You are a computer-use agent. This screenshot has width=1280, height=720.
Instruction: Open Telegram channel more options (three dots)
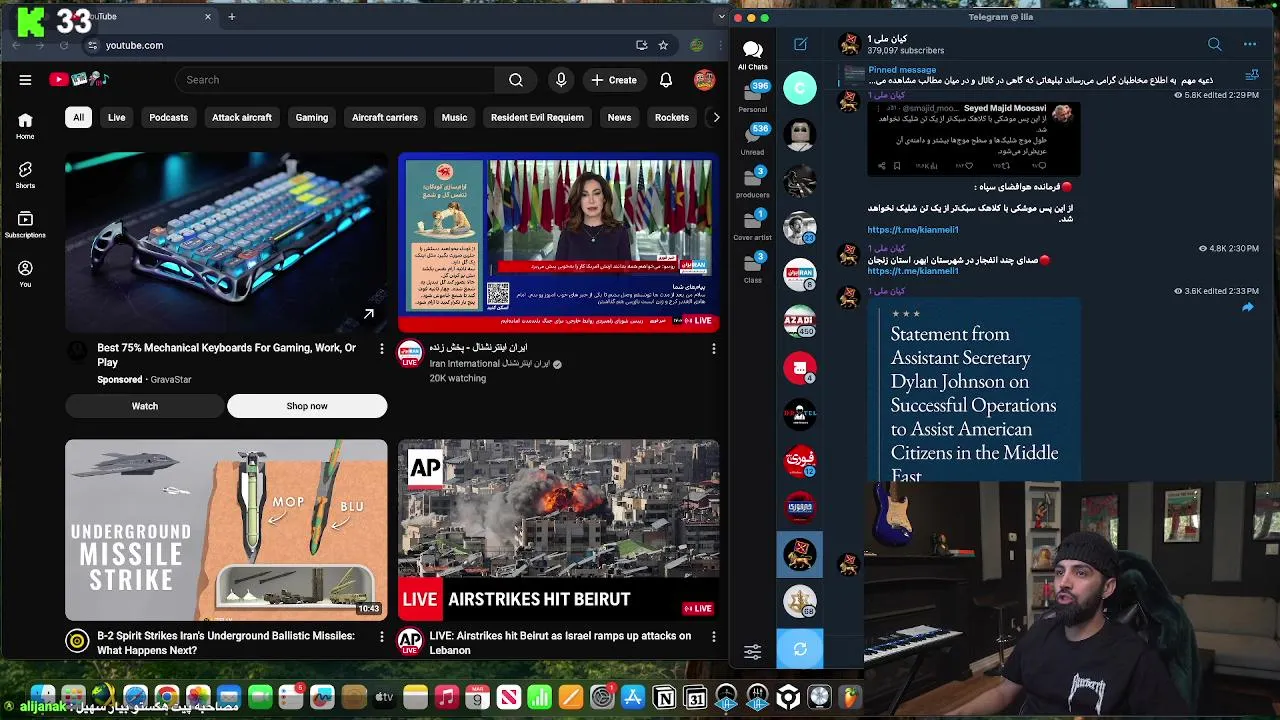1249,44
